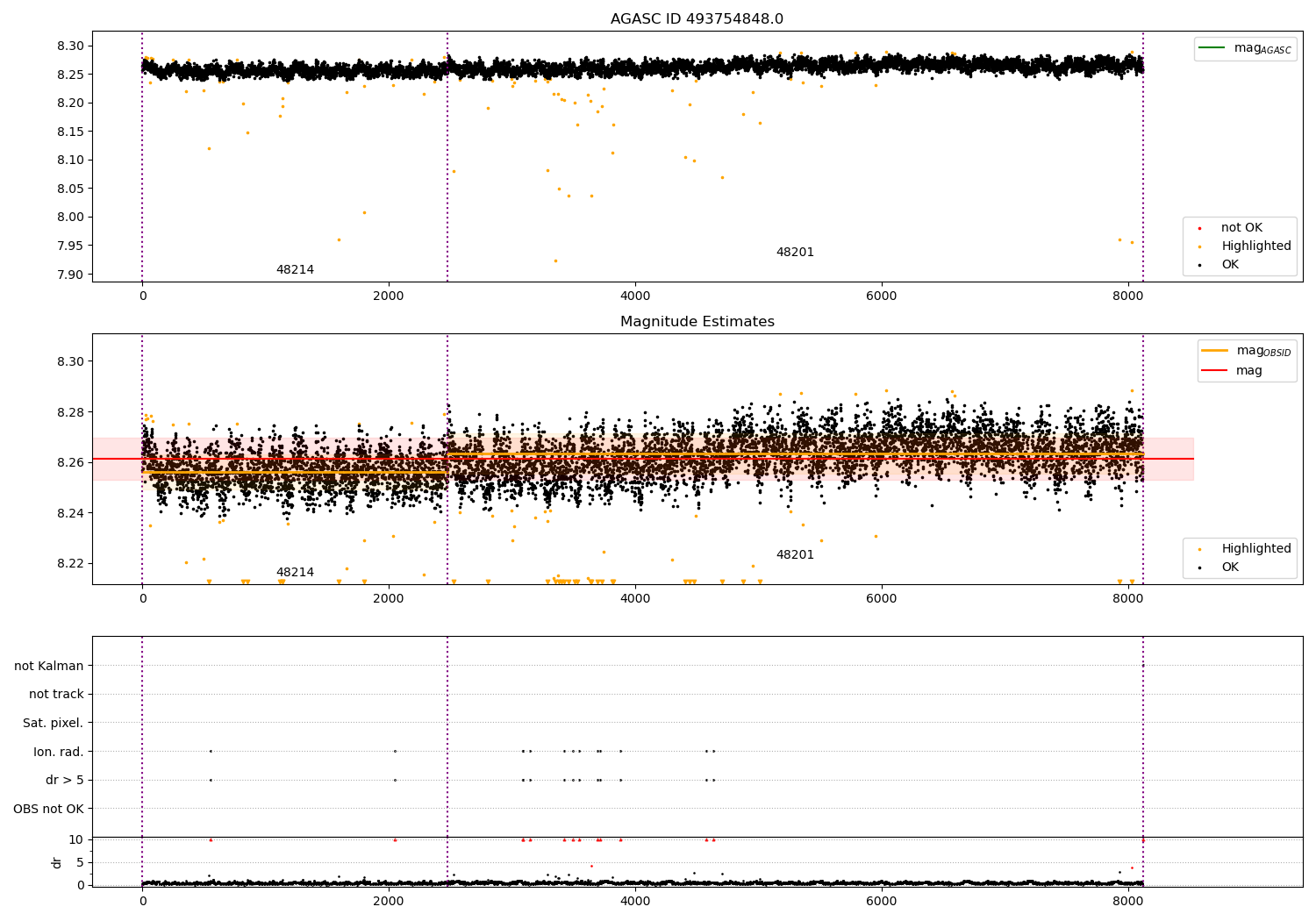This screenshot has width=1316, height=921.
Task: Click the 'OBS not OK' y-axis label
Action: tap(48, 809)
